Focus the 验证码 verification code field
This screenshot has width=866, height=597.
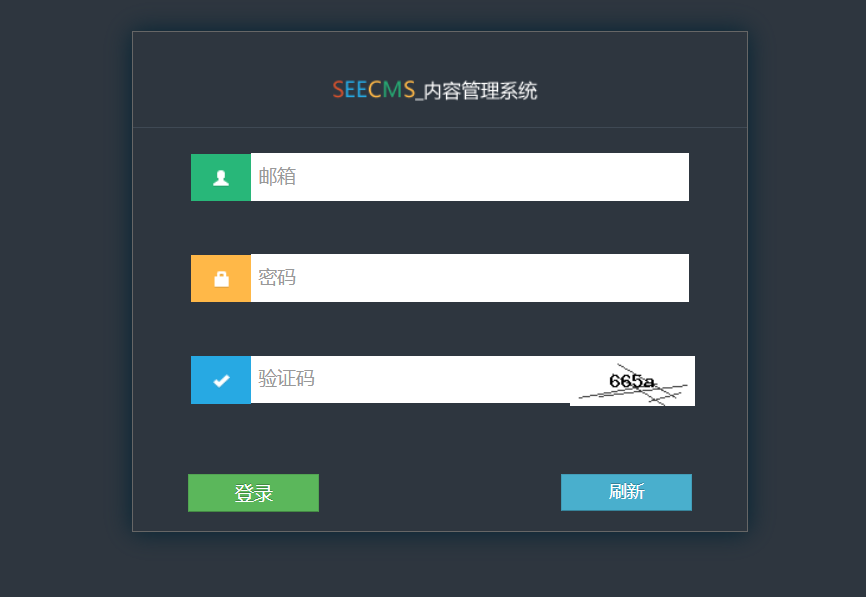(410, 380)
